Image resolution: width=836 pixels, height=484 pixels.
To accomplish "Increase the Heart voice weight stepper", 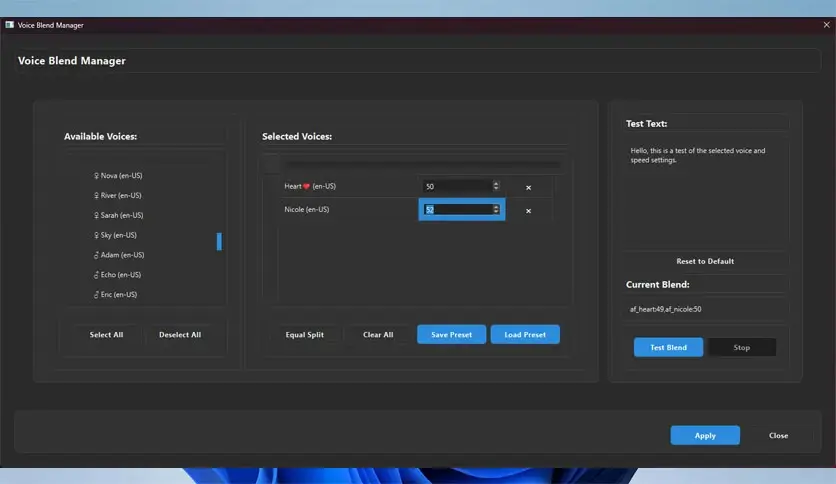I will coord(496,183).
